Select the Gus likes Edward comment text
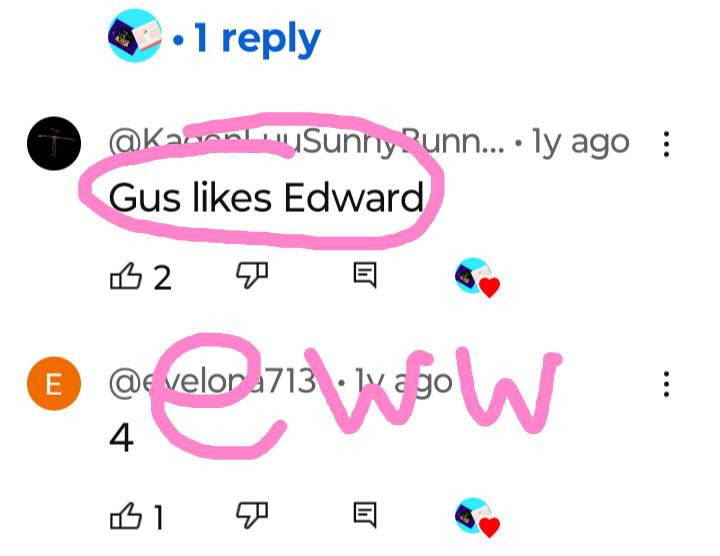 pos(266,197)
